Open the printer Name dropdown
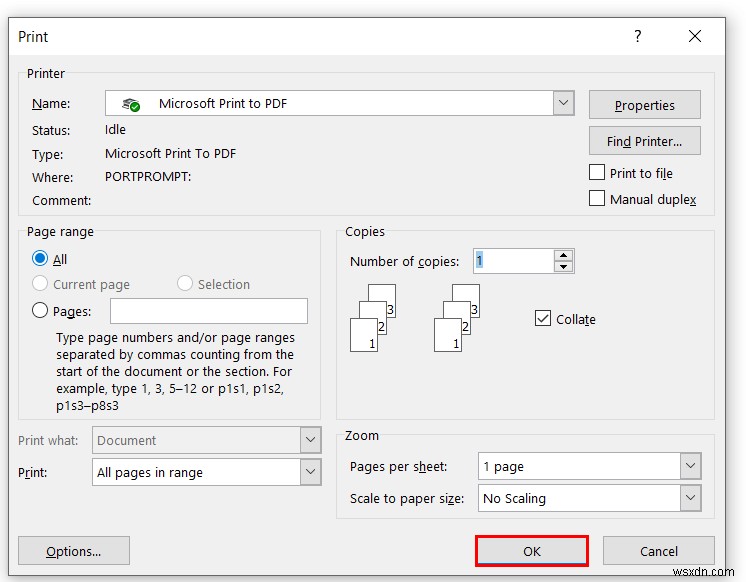Screen dimensions: 746x582 click(563, 103)
